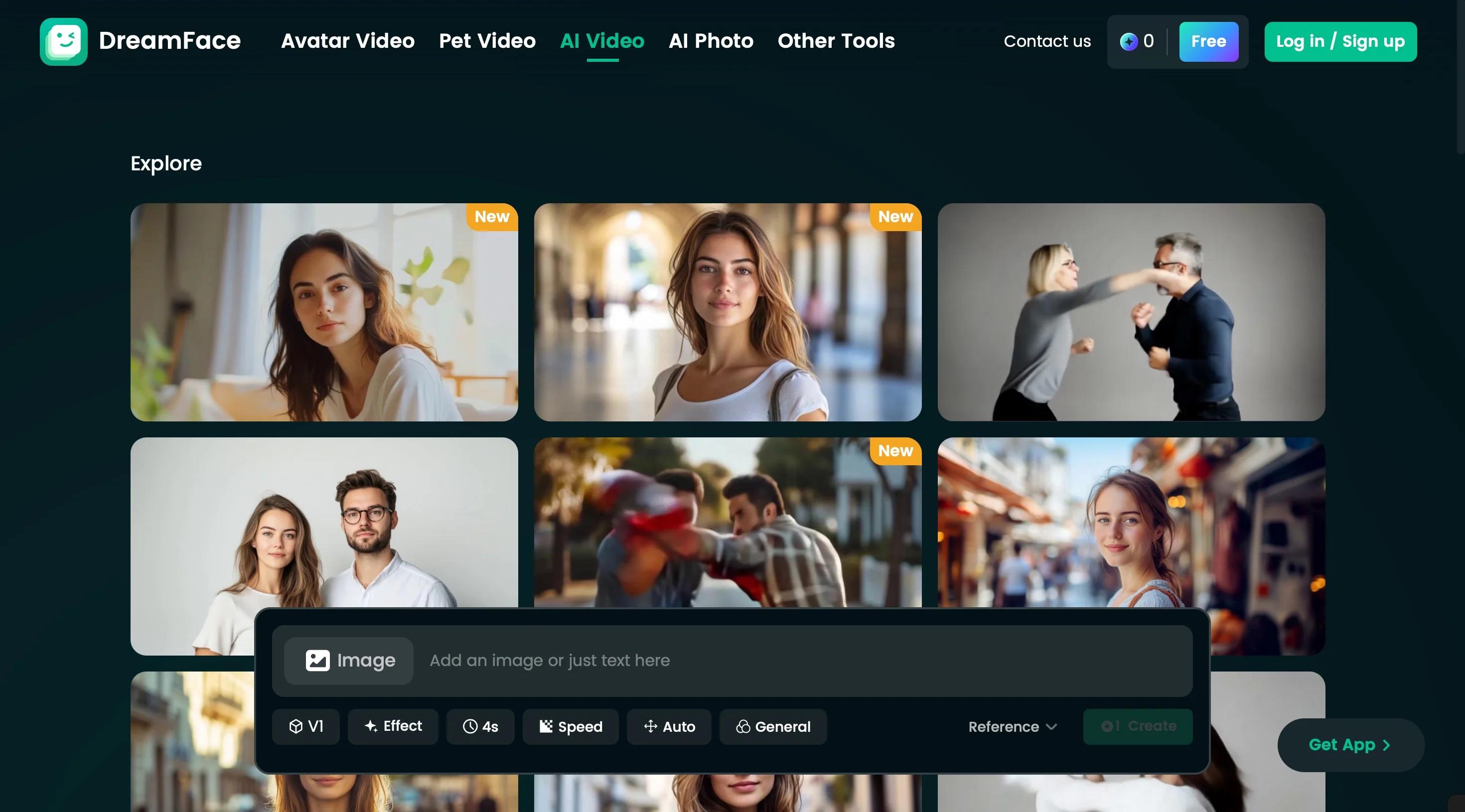Expand the Reference dropdown
Screen dimensions: 1465x812
point(1013,726)
